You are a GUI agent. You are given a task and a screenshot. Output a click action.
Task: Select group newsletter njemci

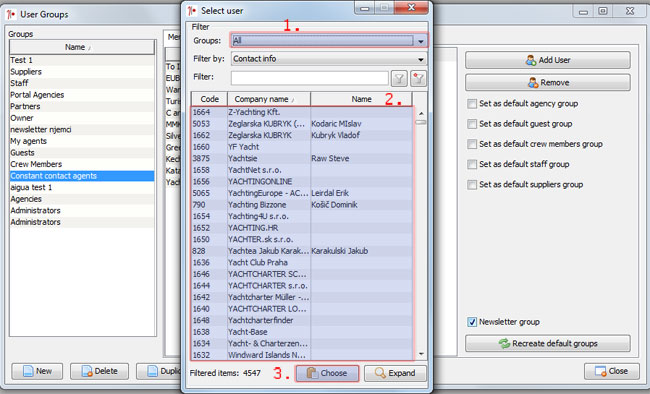click(x=82, y=130)
